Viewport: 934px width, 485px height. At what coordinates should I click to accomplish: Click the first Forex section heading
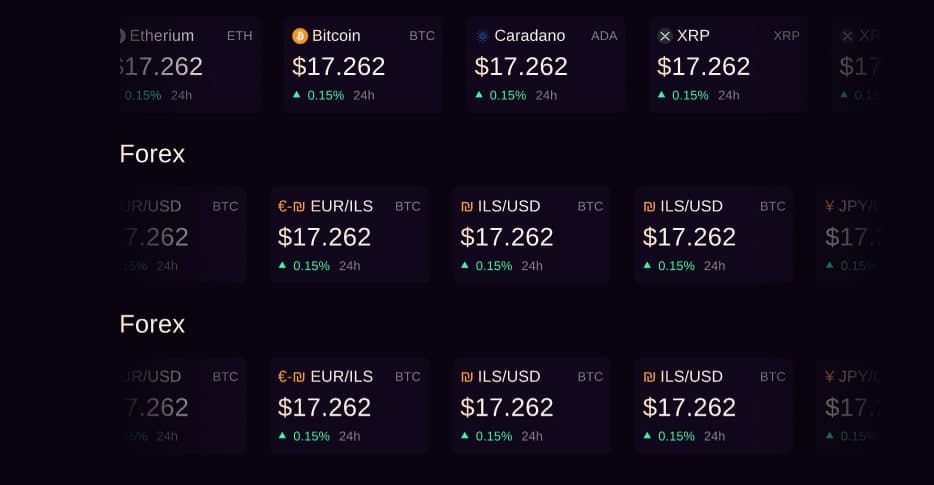pos(152,154)
